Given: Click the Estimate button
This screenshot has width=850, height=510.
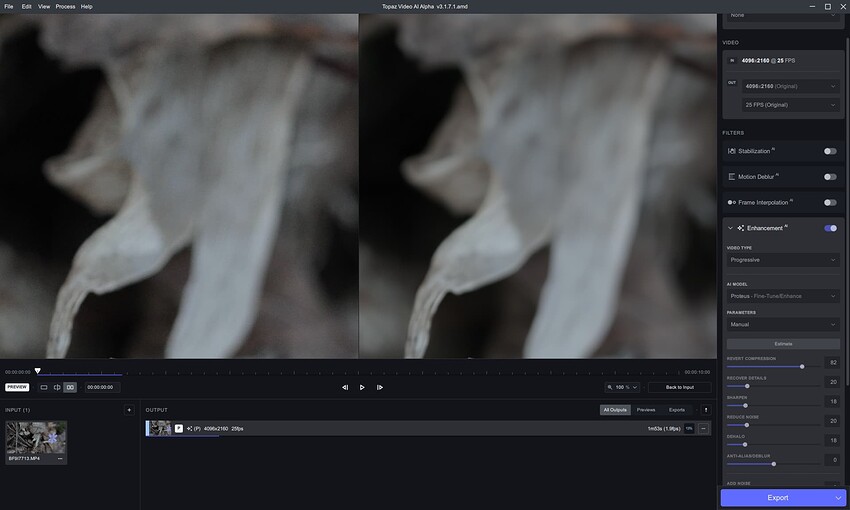Looking at the screenshot, I should [x=783, y=344].
